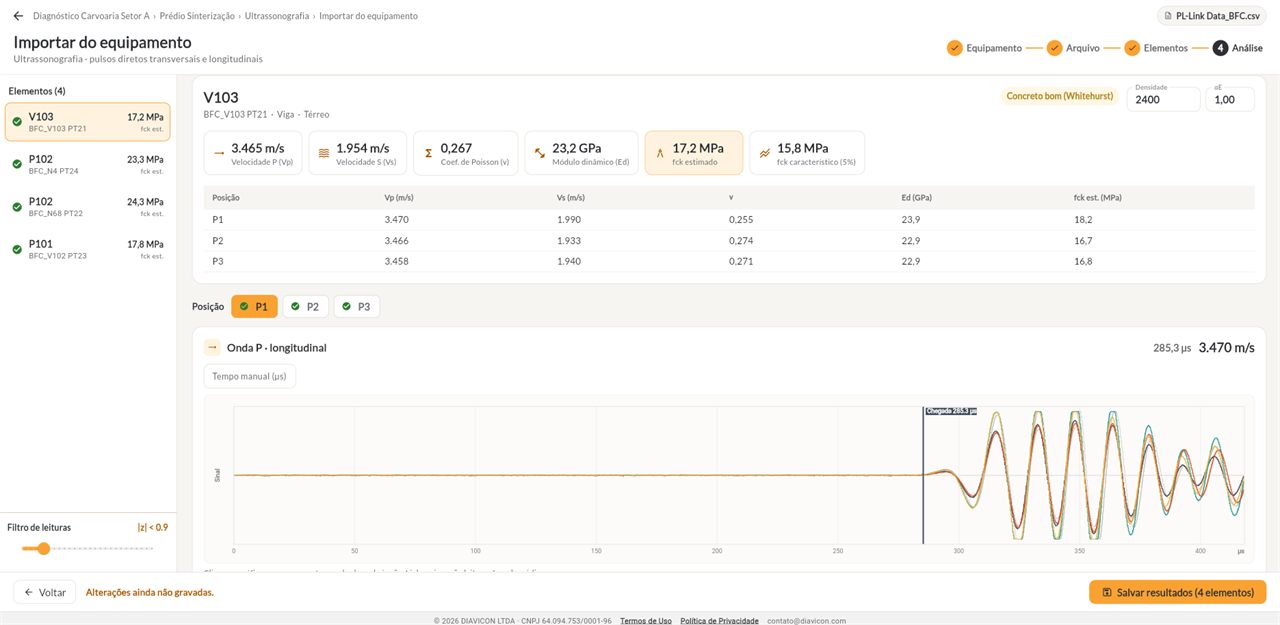
Task: Switch to position P1 tab
Action: click(254, 306)
